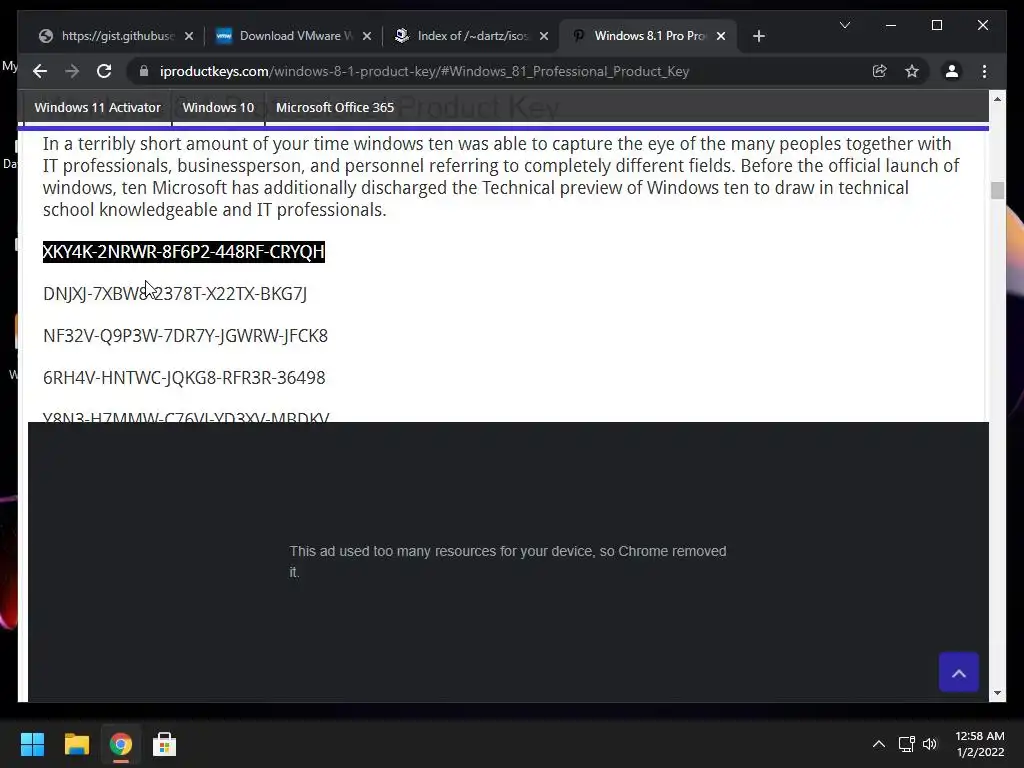1024x768 pixels.
Task: Click highlighted key XKY4K-2NRWR-8F6P2-448RF-CRYQH
Action: (x=184, y=252)
